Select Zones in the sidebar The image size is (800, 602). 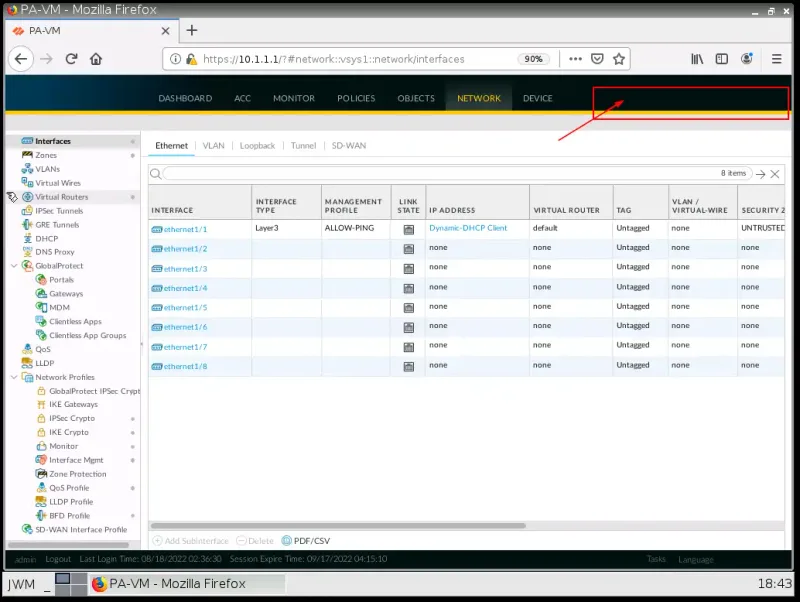[x=46, y=155]
